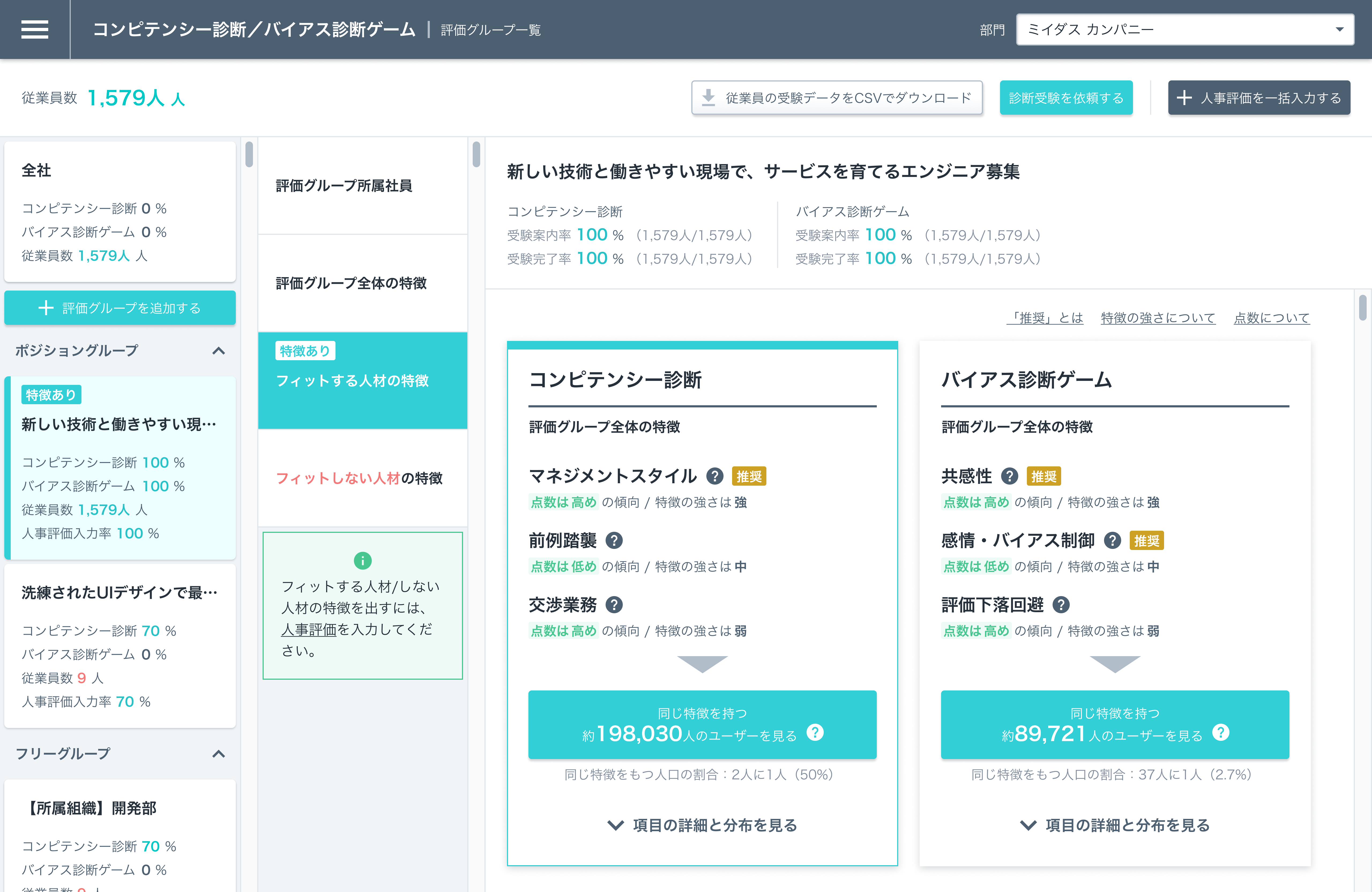Select 新しい技術と働きやすい現… group card
This screenshot has width=1372, height=892.
[x=120, y=468]
